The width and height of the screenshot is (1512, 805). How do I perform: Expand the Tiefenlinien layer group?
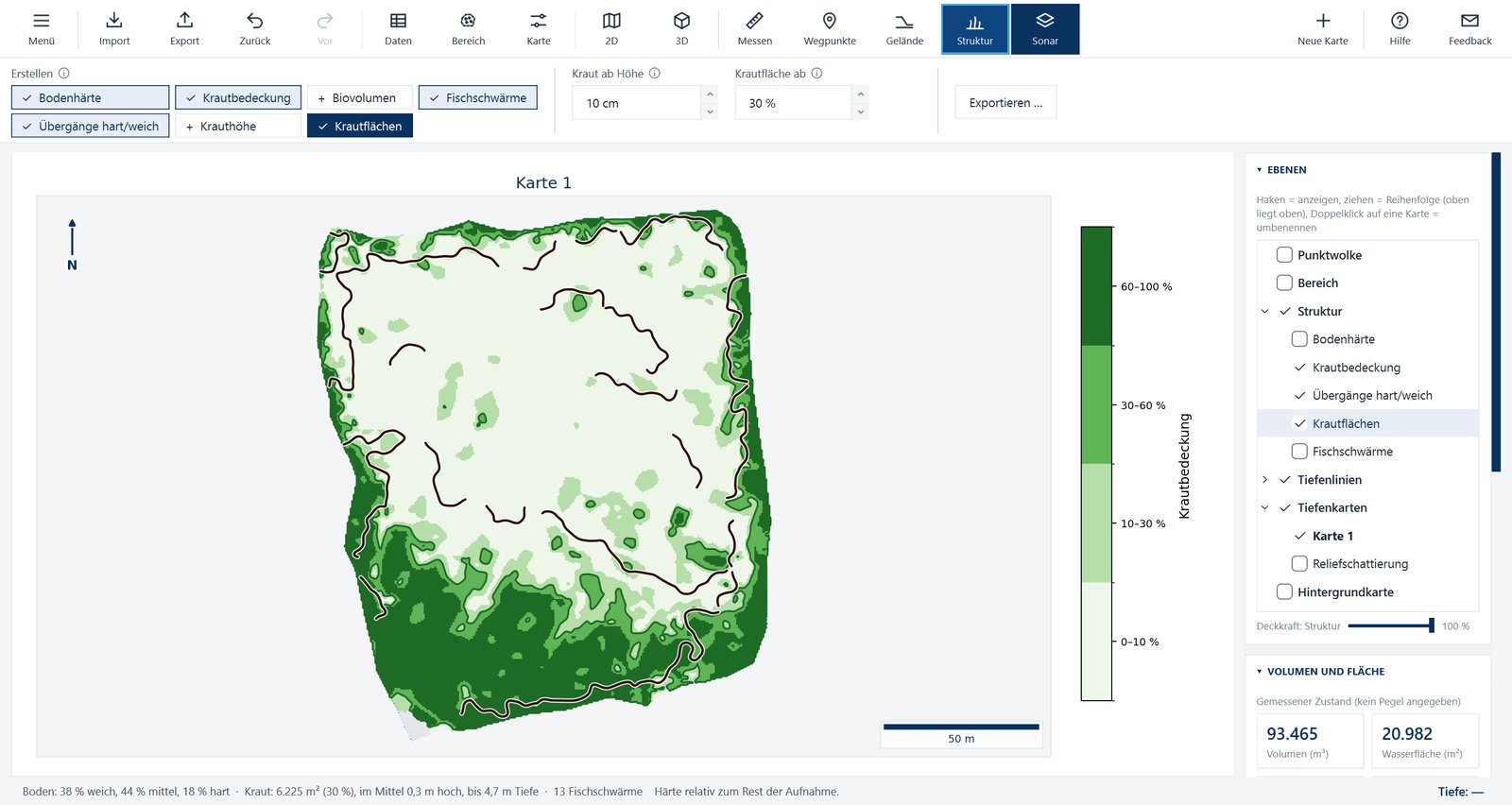pos(1265,480)
